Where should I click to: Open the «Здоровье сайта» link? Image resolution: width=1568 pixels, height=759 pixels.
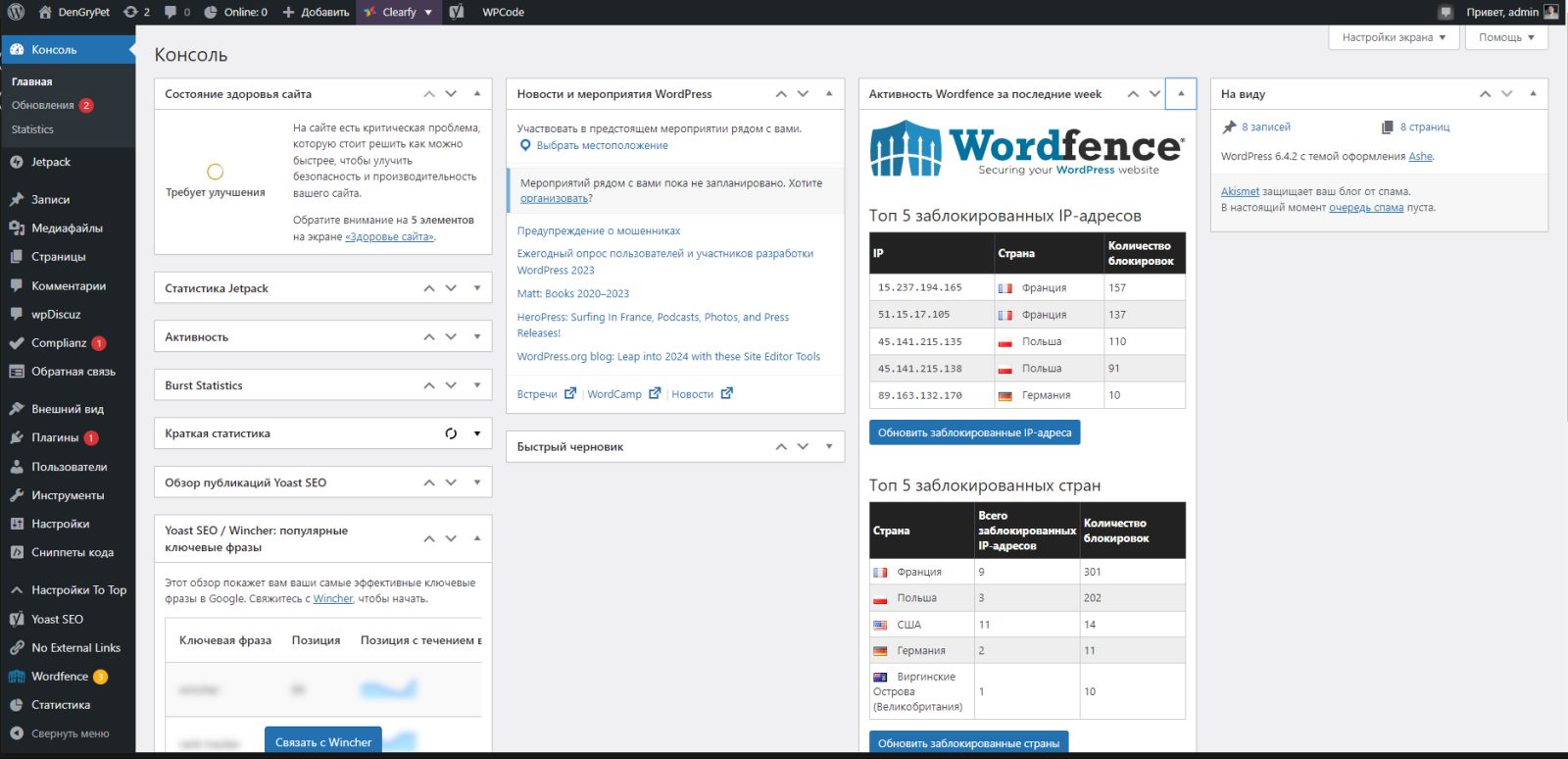click(x=389, y=236)
